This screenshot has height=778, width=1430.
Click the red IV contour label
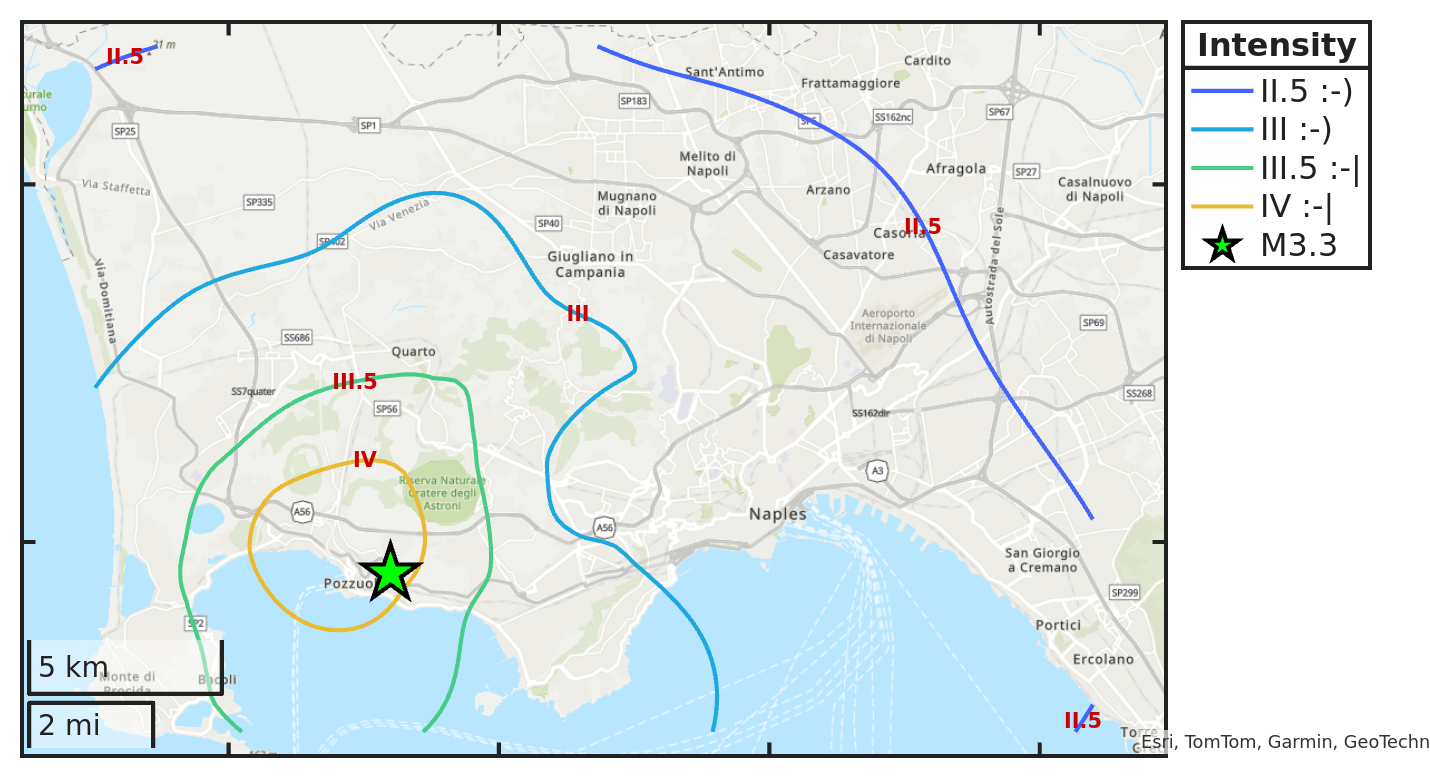(365, 460)
